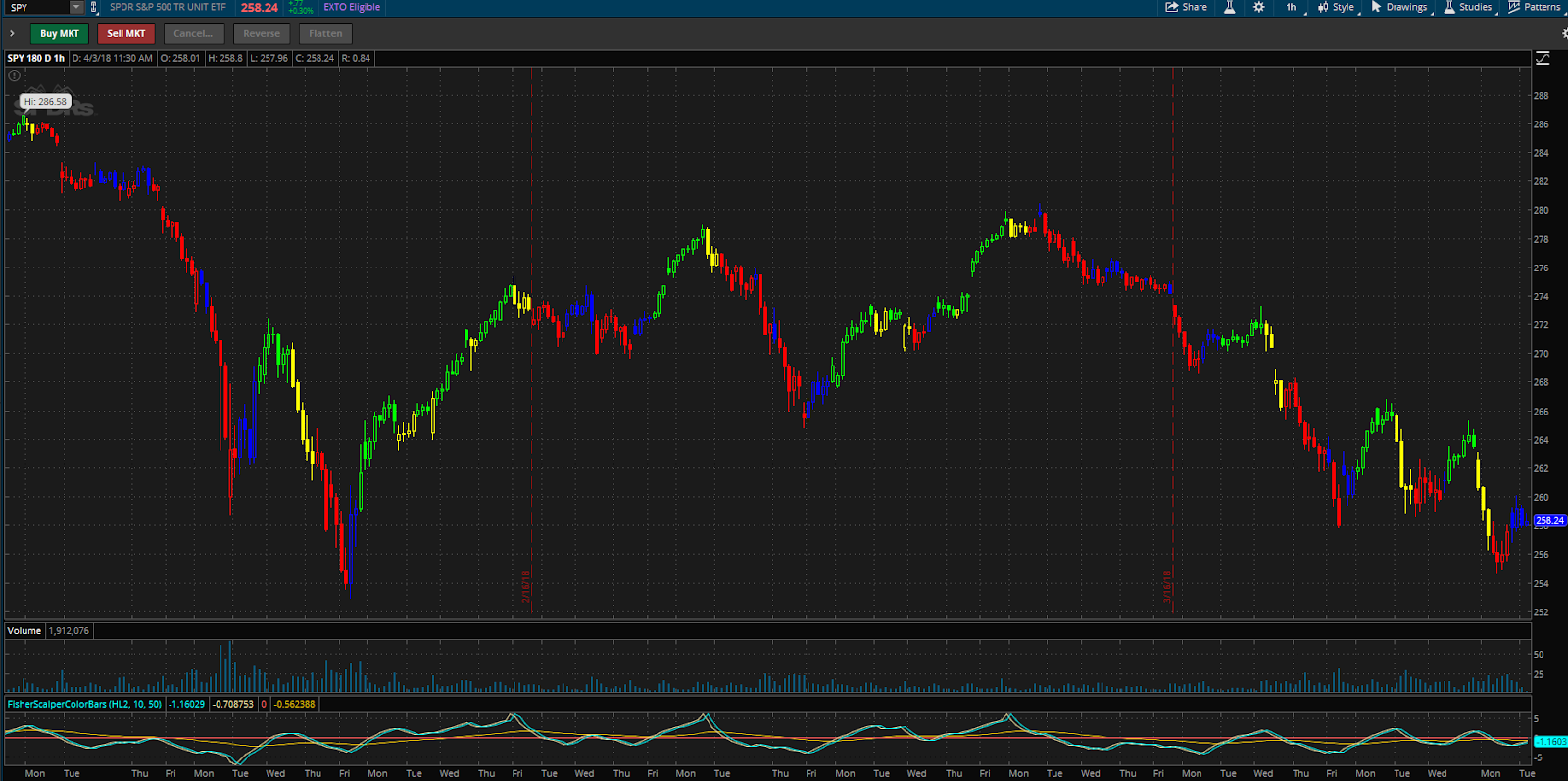
Task: Open the Patterns menu
Action: [x=1535, y=7]
